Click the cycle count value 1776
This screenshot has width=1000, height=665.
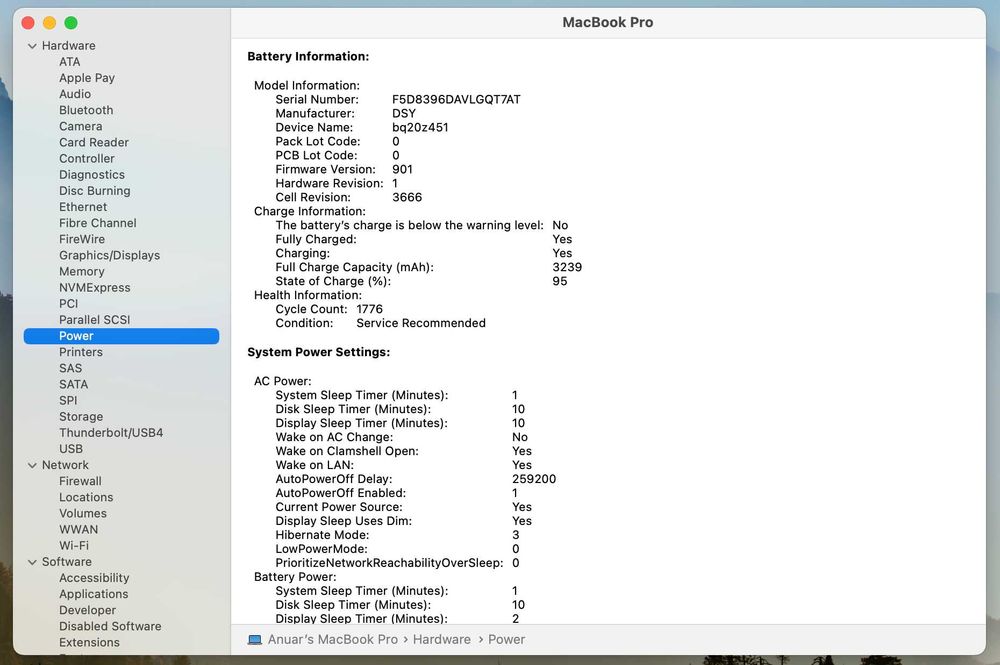coord(369,309)
